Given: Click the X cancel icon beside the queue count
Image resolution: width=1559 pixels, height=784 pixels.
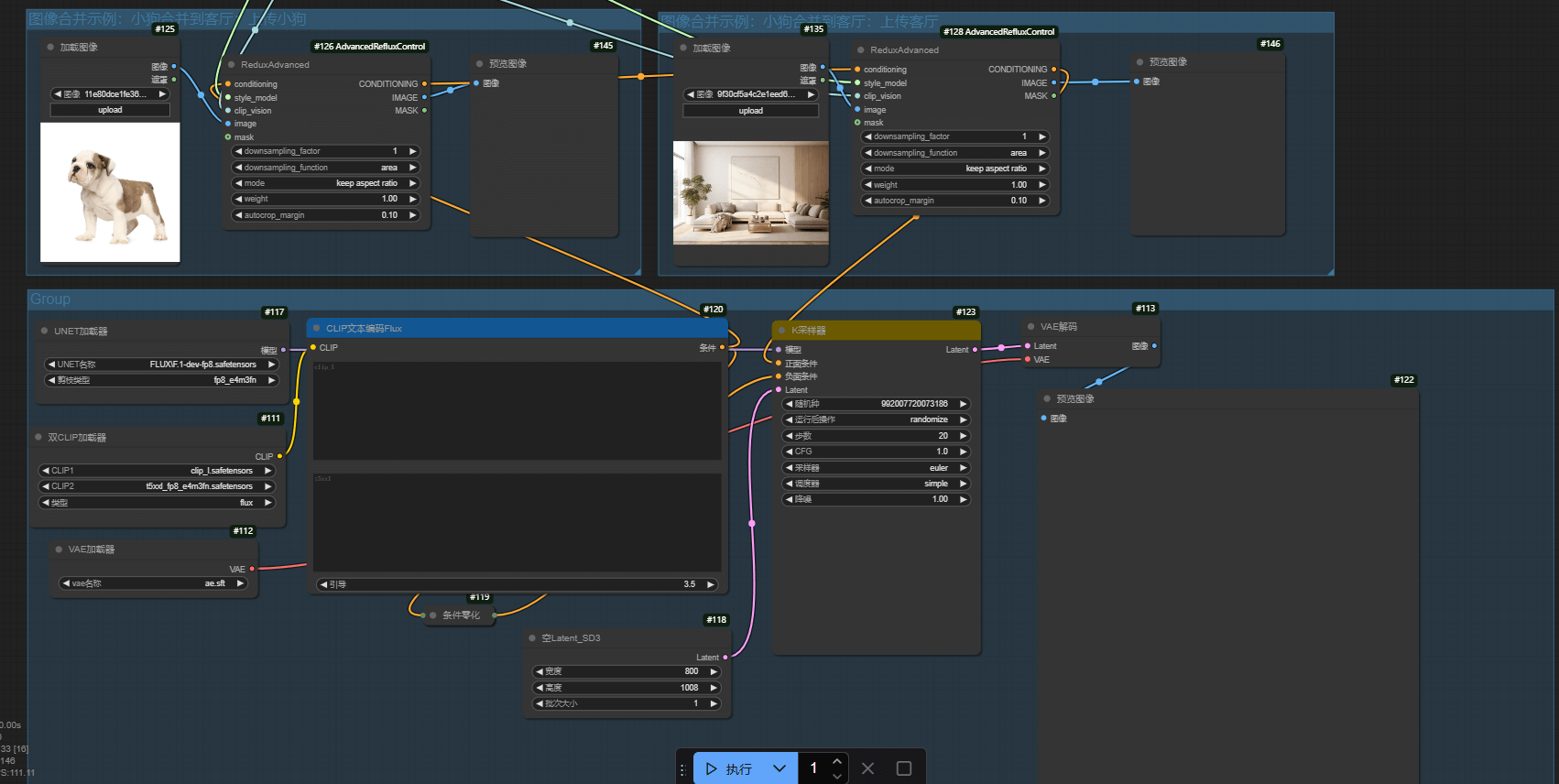Looking at the screenshot, I should coord(868,768).
